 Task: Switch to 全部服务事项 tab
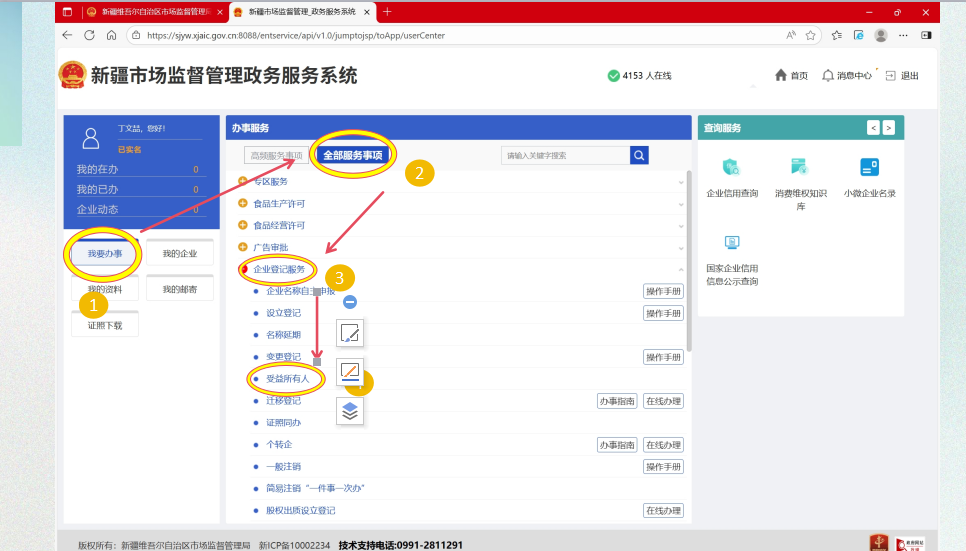(353, 155)
